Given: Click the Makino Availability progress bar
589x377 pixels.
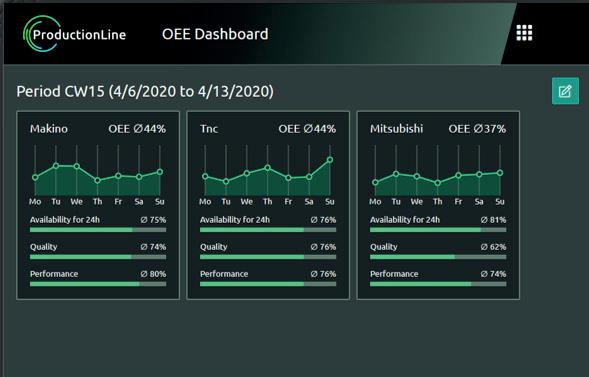Looking at the screenshot, I should click(x=98, y=229).
